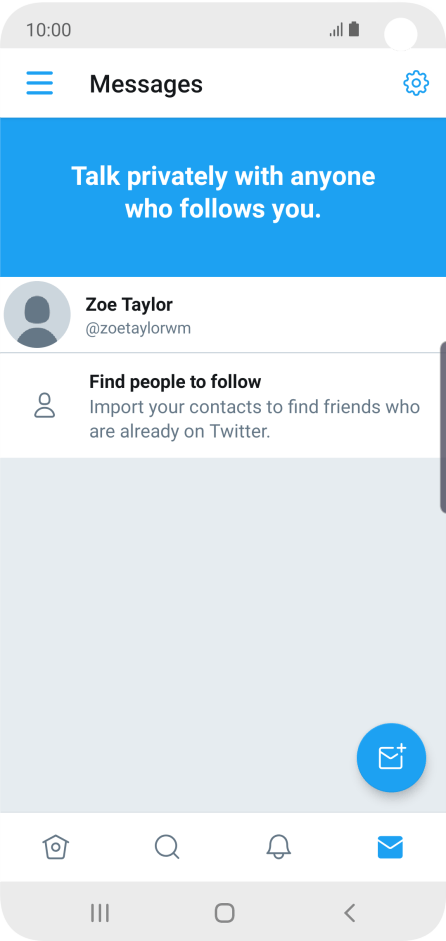Open the Search magnifier tab

tap(167, 847)
